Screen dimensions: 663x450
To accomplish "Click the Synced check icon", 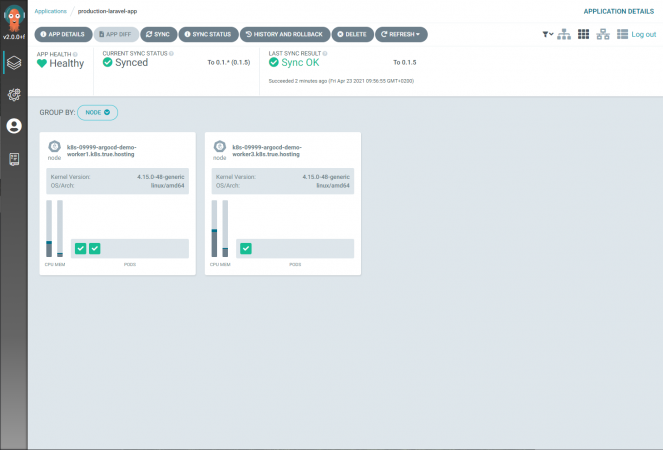I will pos(108,63).
